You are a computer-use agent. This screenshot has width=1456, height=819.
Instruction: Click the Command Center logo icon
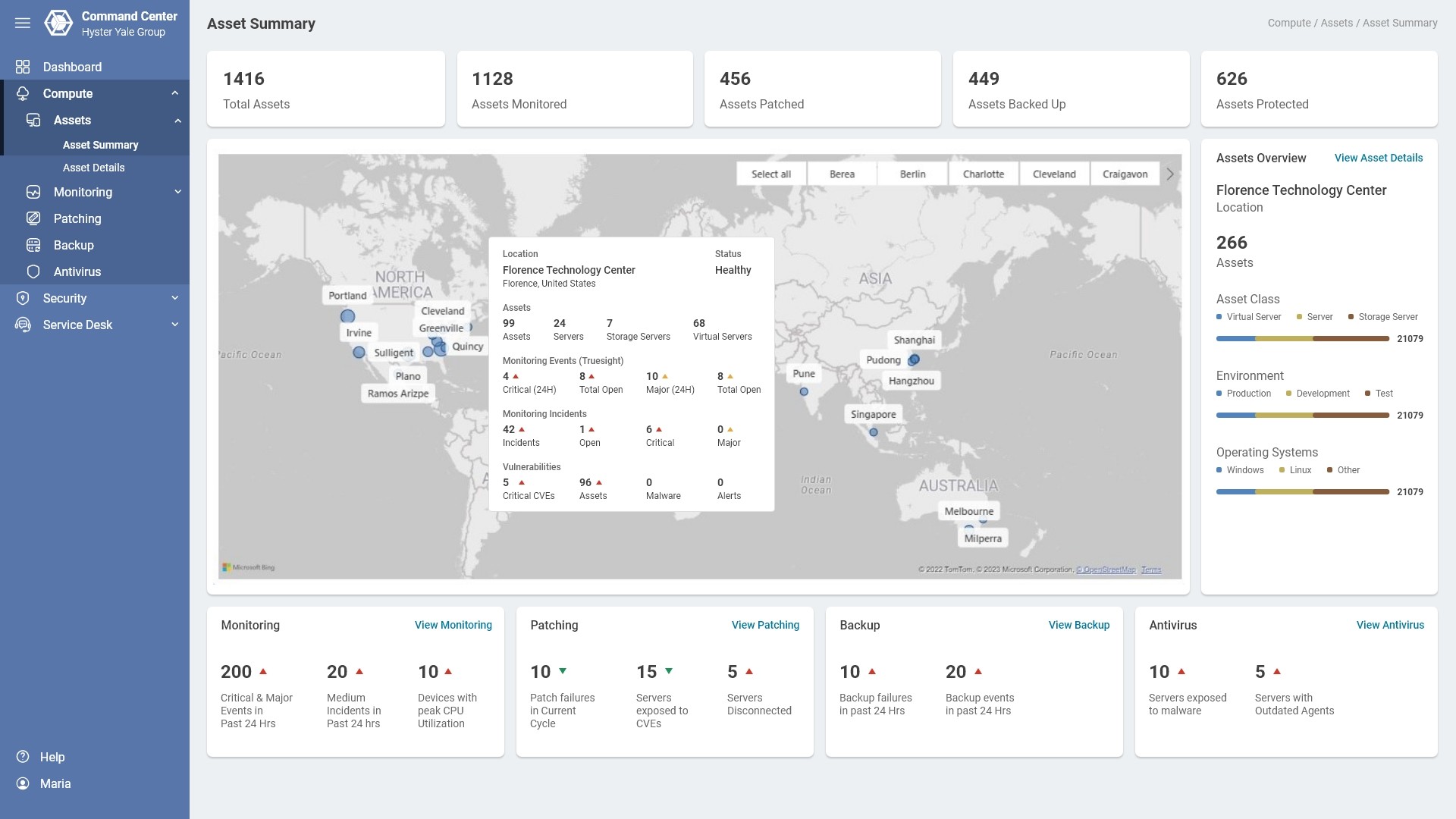58,23
